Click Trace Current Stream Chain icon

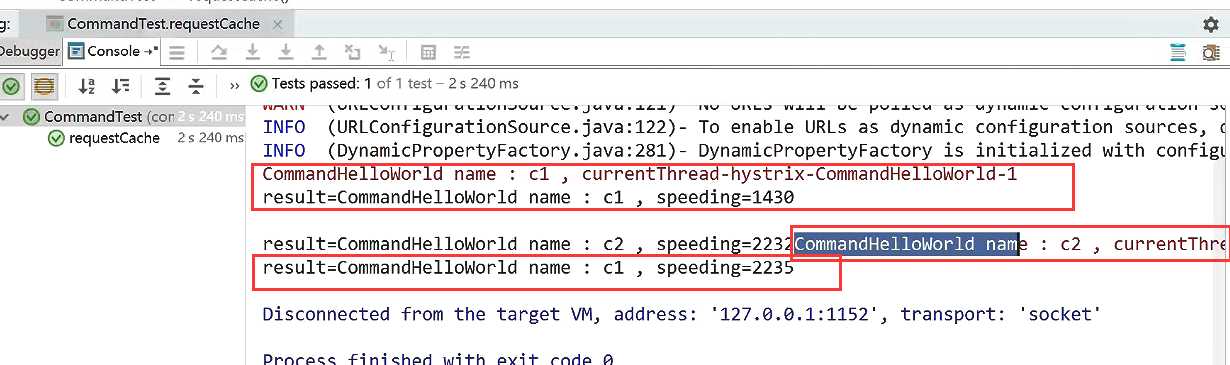click(461, 52)
